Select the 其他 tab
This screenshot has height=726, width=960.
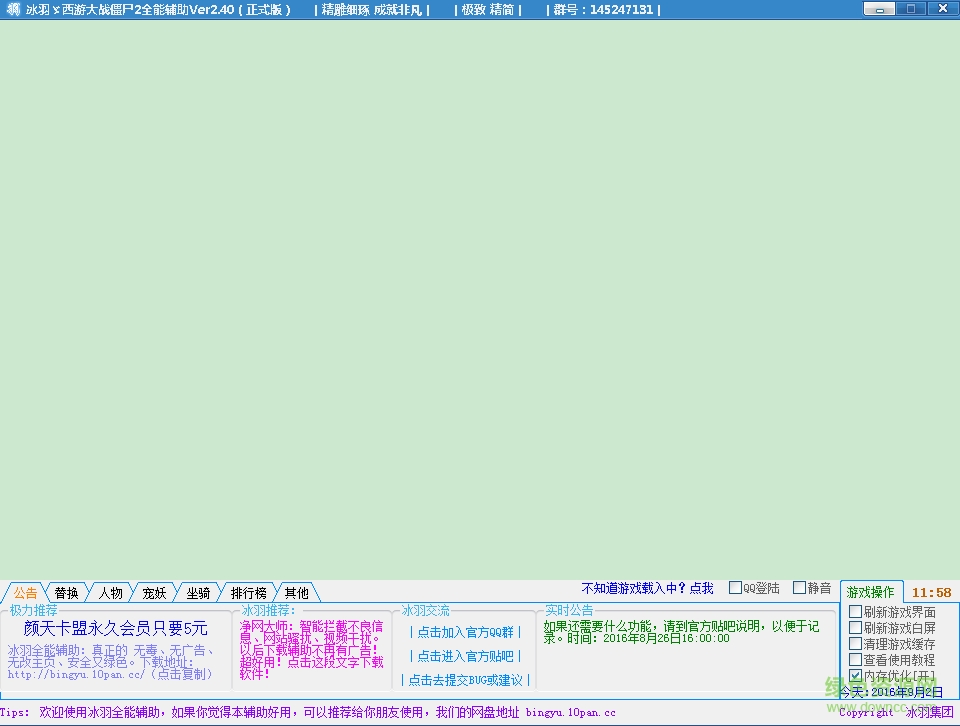(296, 591)
